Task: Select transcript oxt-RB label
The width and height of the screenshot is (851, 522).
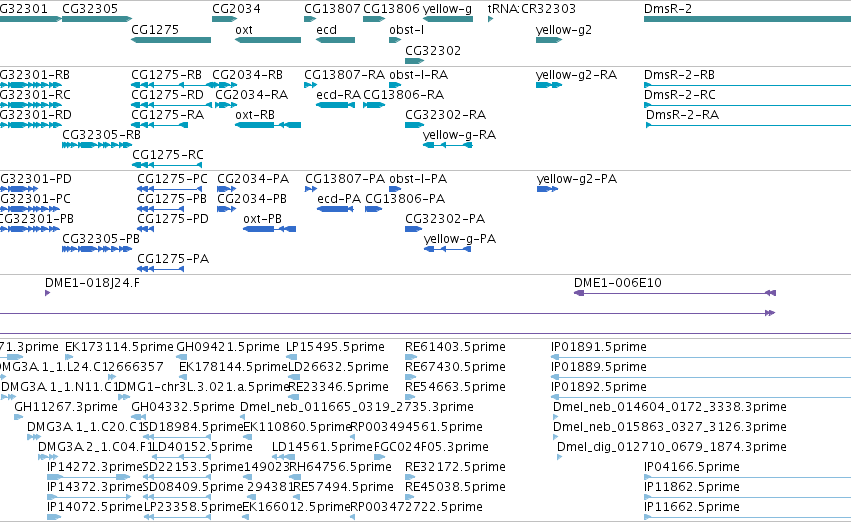Action: [255, 114]
